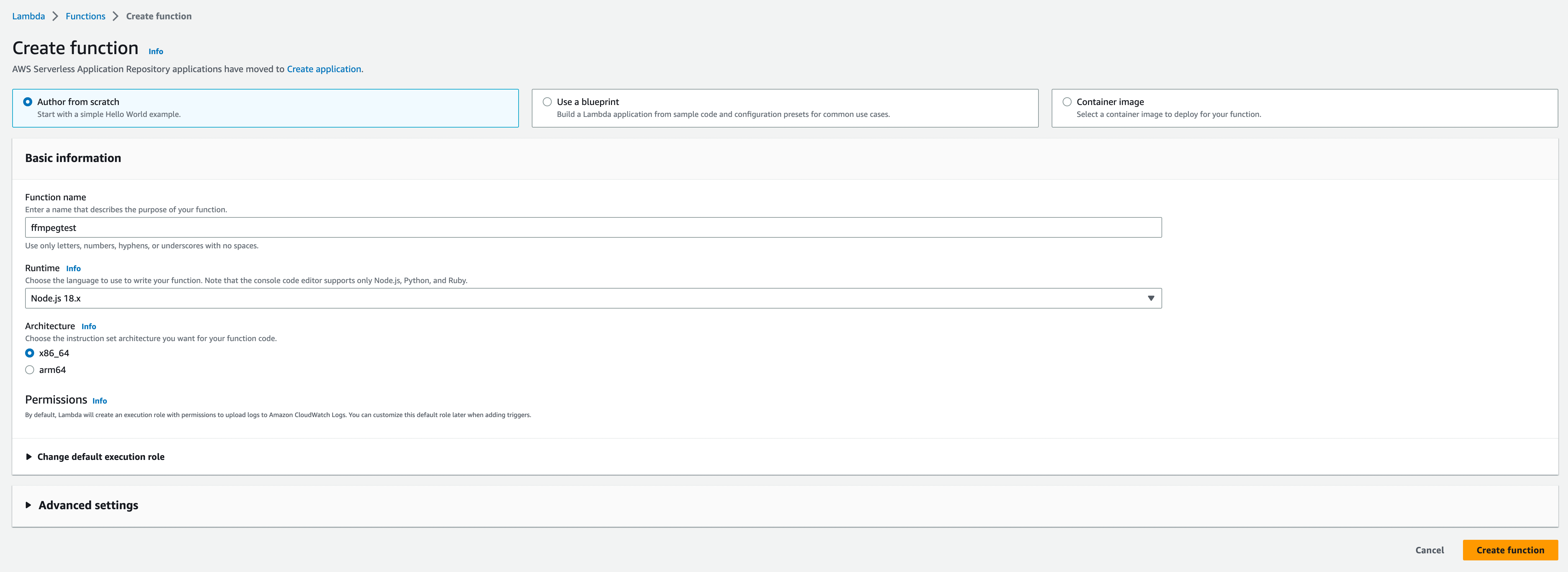Click the Cancel button
This screenshot has height=572, width=1568.
[x=1429, y=550]
